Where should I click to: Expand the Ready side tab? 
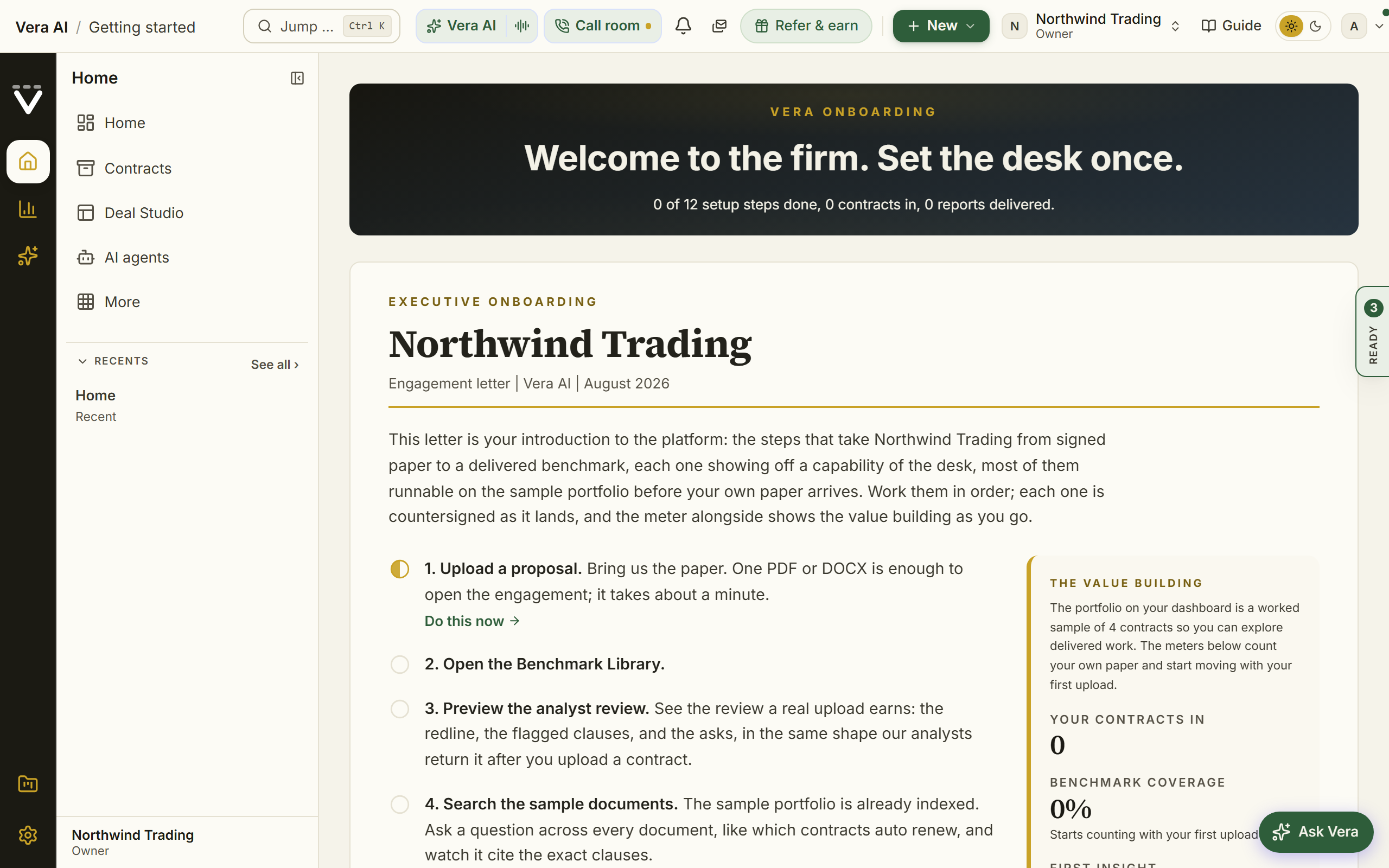(x=1373, y=331)
